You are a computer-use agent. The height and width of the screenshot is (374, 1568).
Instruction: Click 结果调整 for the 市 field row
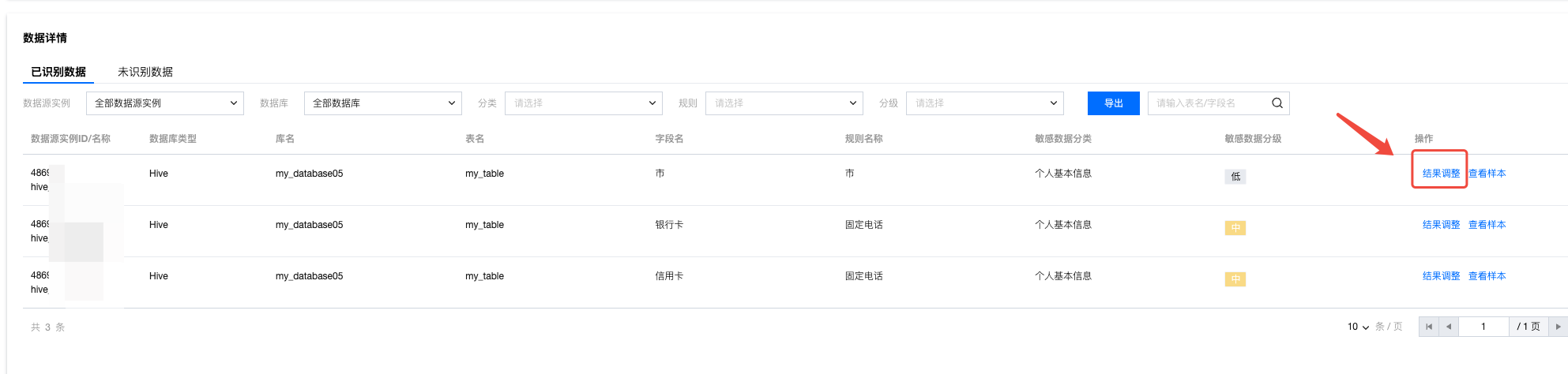tap(1441, 174)
